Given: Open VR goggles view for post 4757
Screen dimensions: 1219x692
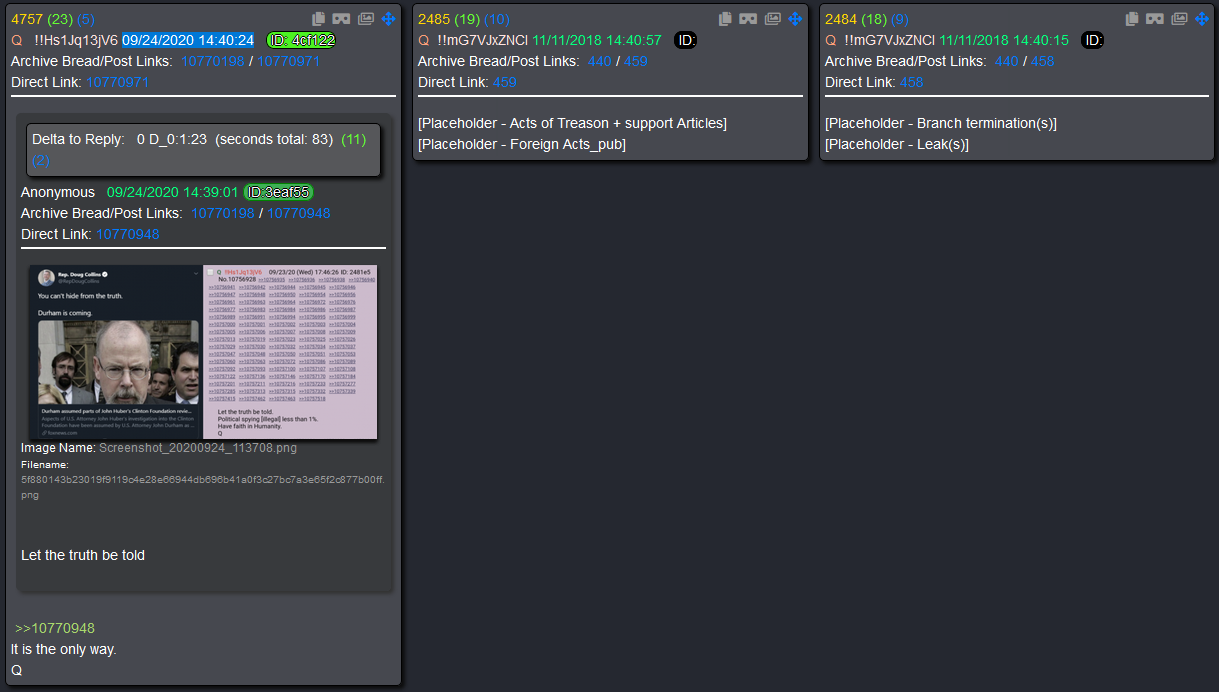Looking at the screenshot, I should (342, 19).
